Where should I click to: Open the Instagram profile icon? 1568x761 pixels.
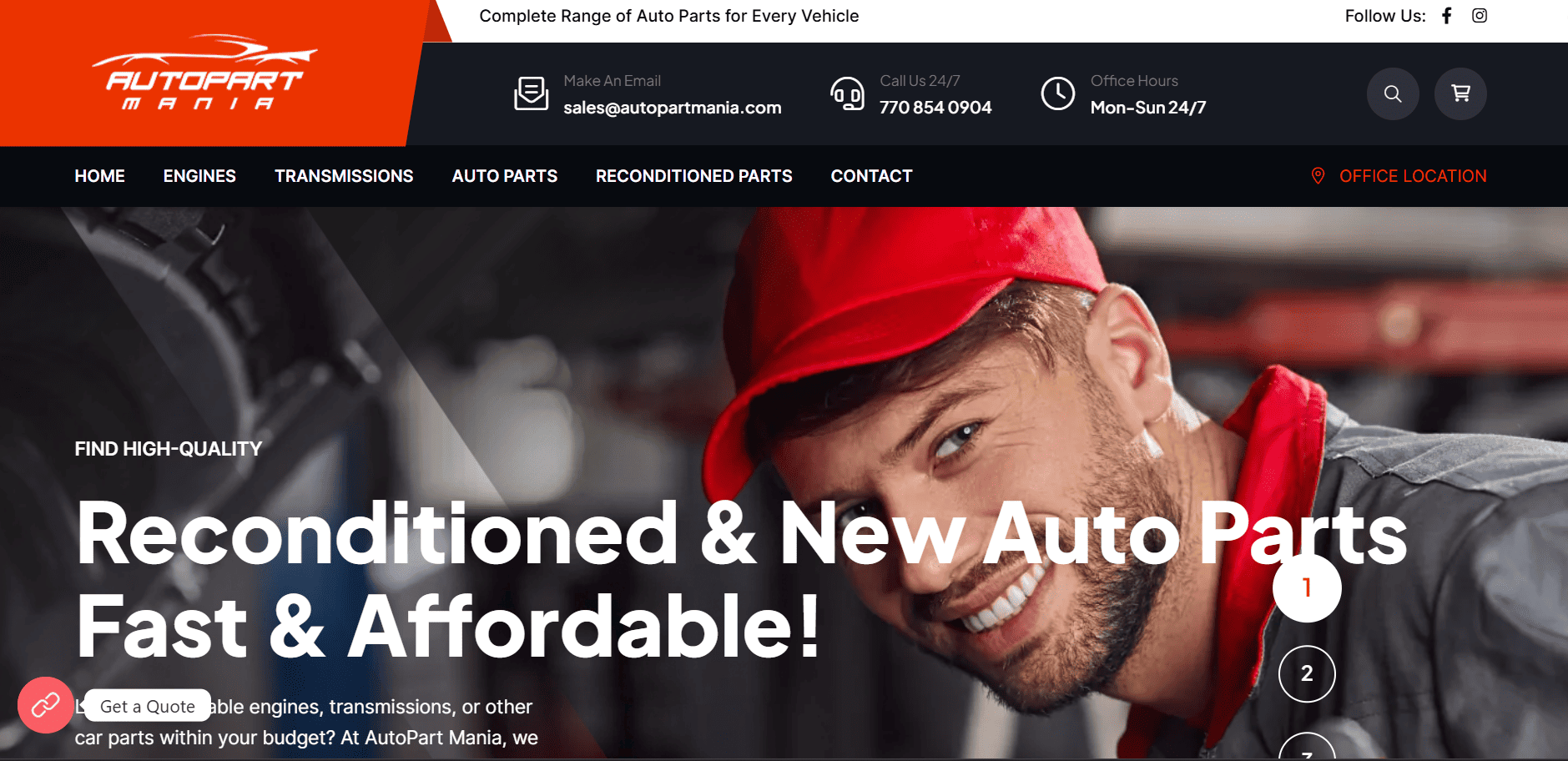tap(1480, 16)
